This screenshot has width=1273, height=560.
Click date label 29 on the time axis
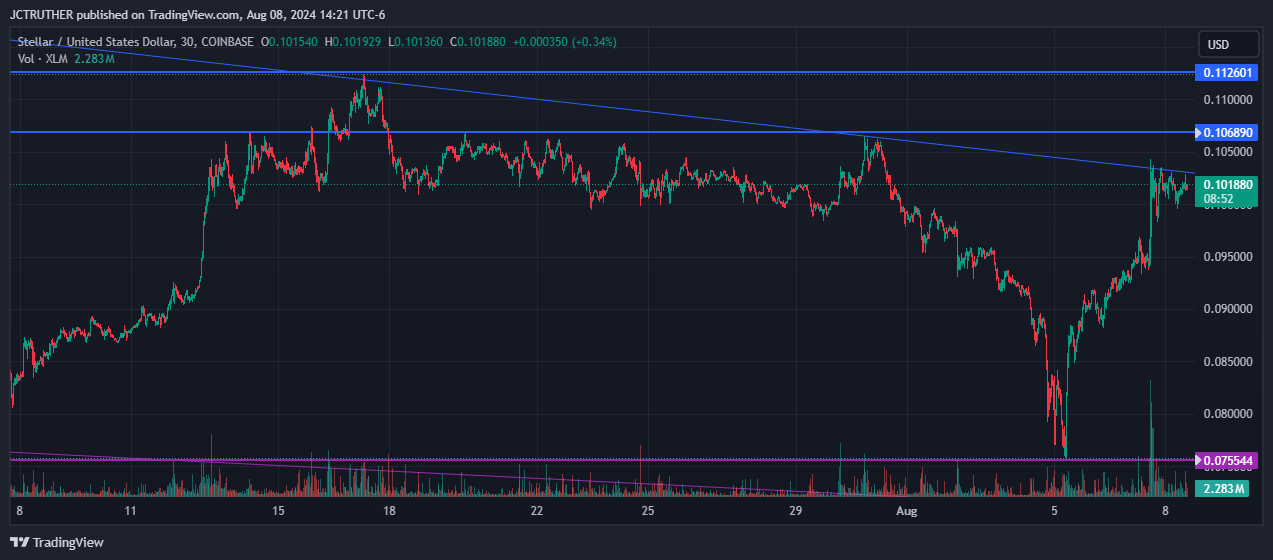(x=796, y=511)
